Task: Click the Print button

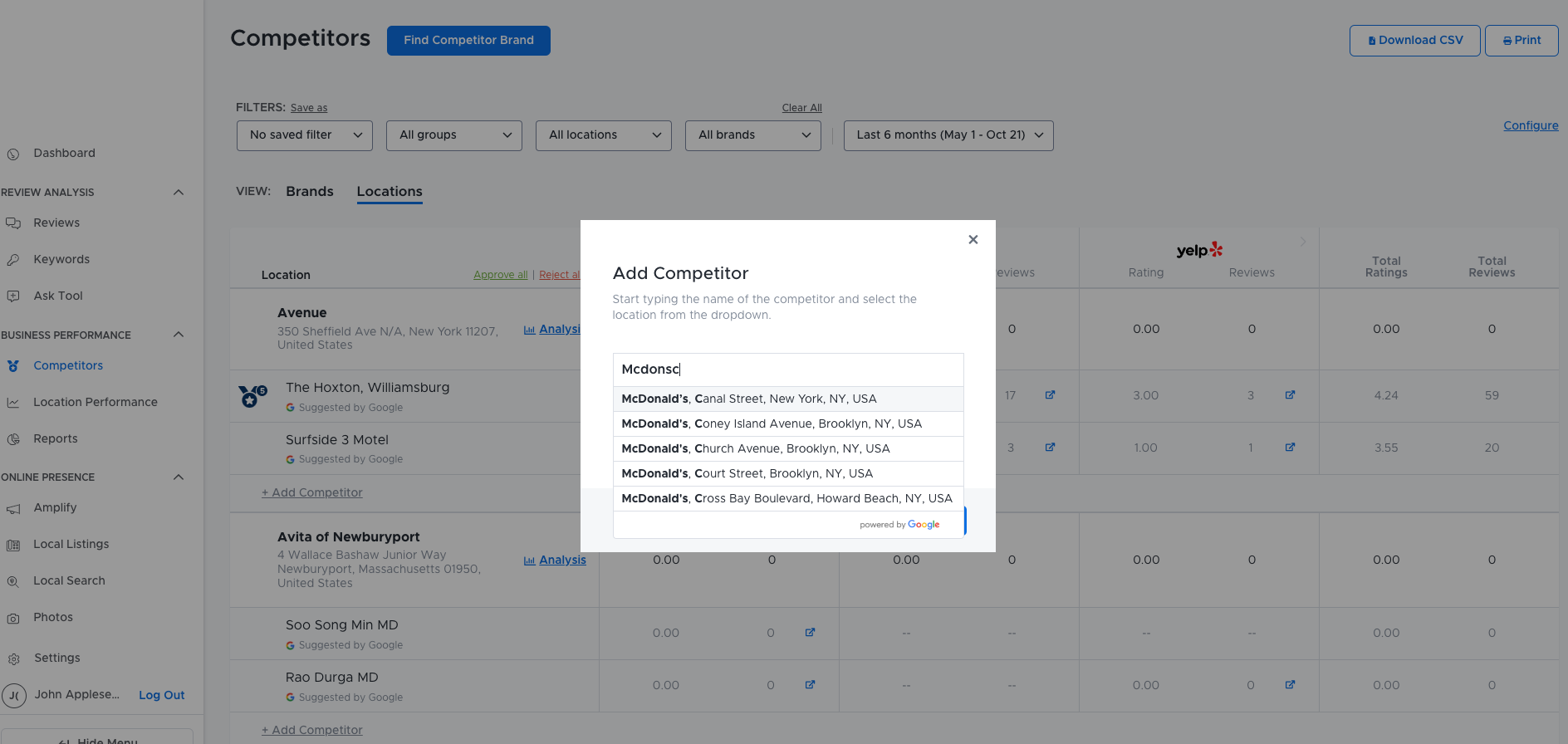Action: pos(1521,41)
